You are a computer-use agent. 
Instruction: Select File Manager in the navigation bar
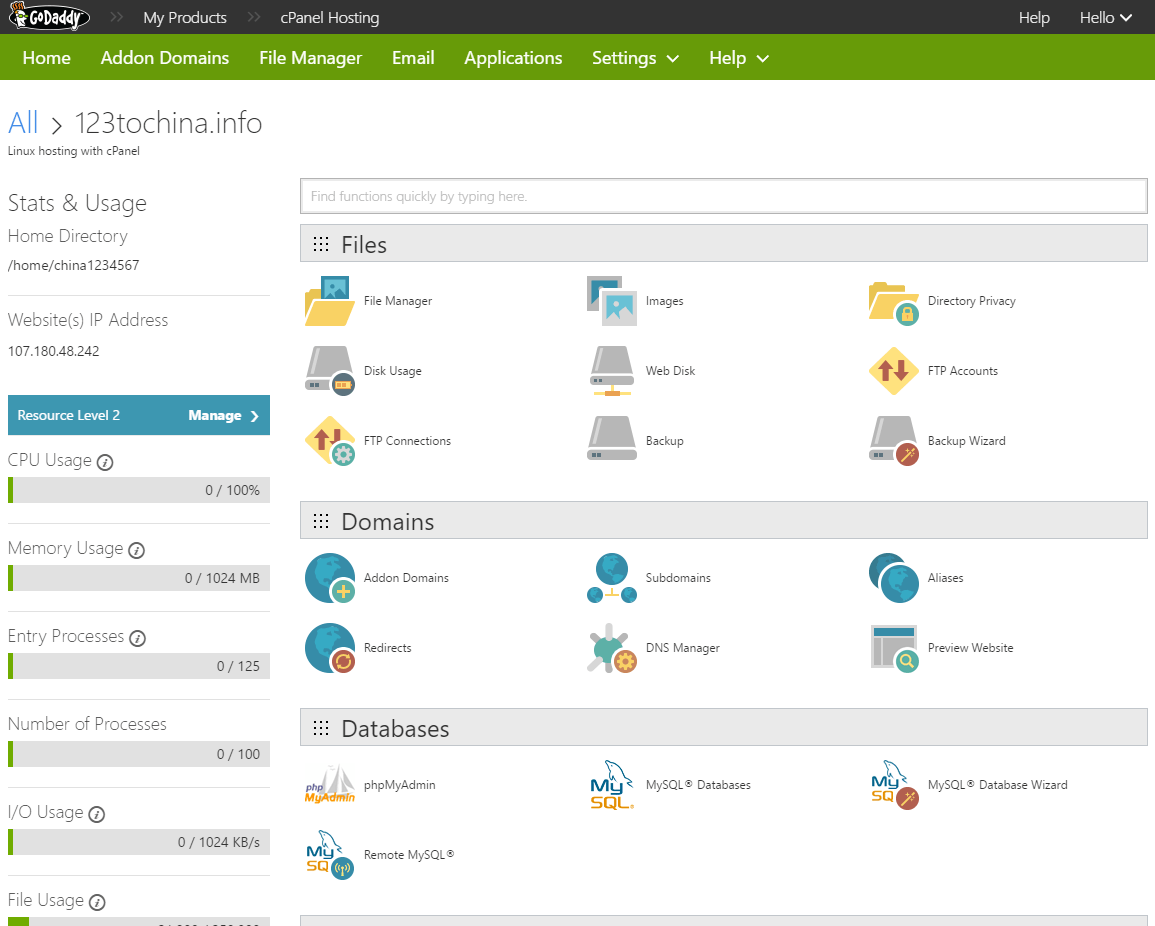pos(311,58)
